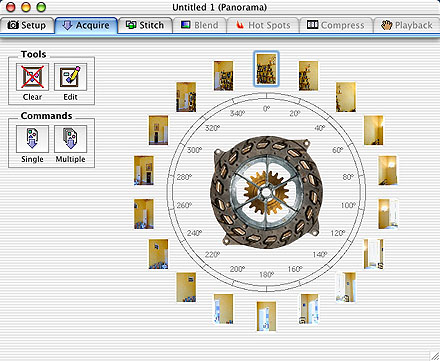
Task: Go to the Hot Spots tab
Action: [263, 25]
